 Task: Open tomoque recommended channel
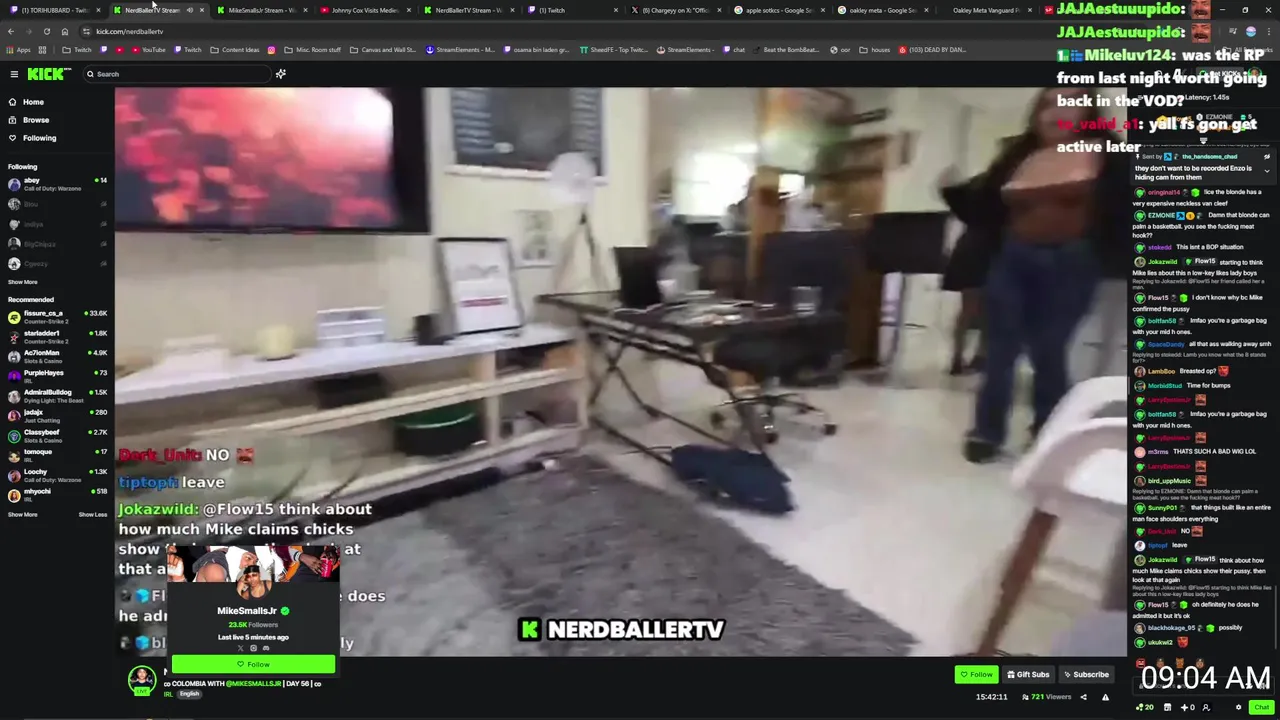57,454
